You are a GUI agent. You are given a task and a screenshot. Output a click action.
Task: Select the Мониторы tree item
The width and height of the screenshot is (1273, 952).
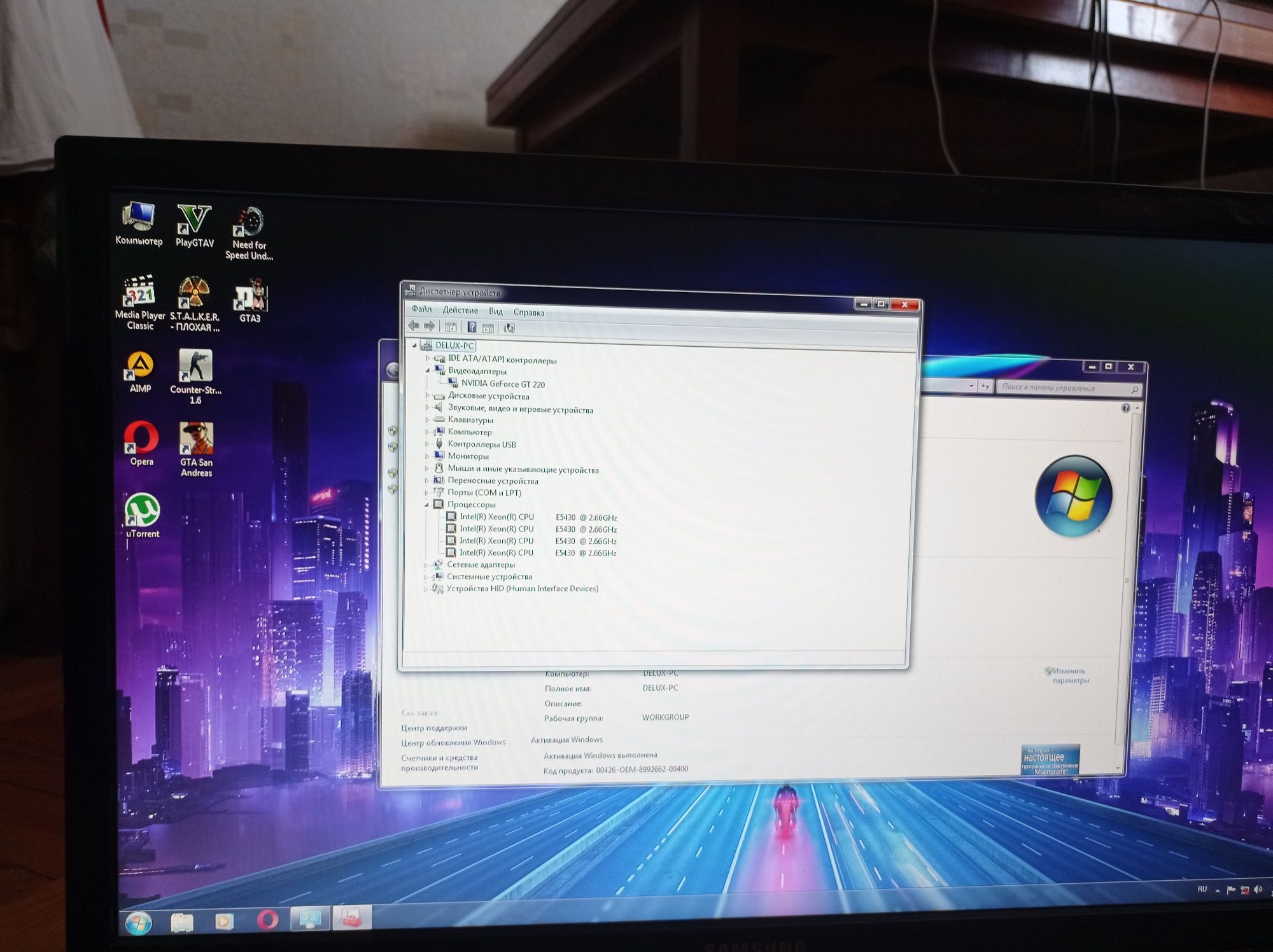(468, 456)
